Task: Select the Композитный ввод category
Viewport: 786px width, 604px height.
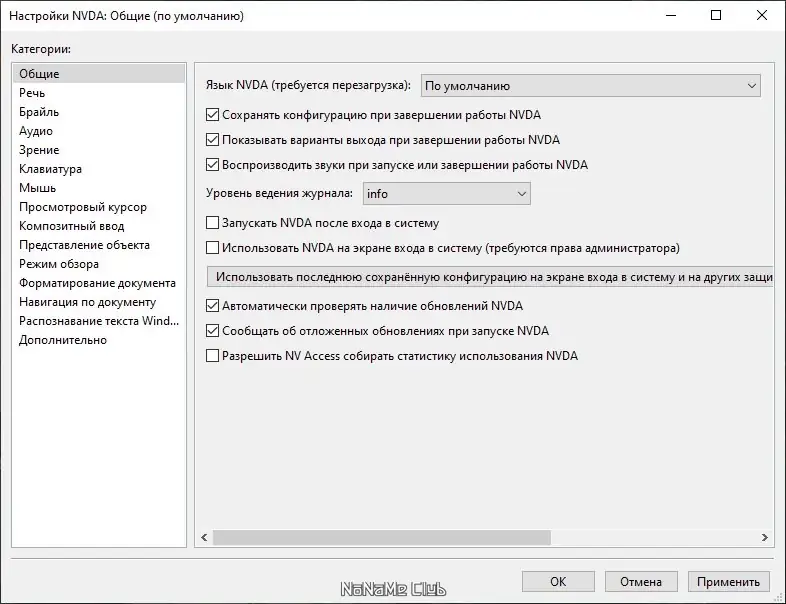Action: click(99, 226)
